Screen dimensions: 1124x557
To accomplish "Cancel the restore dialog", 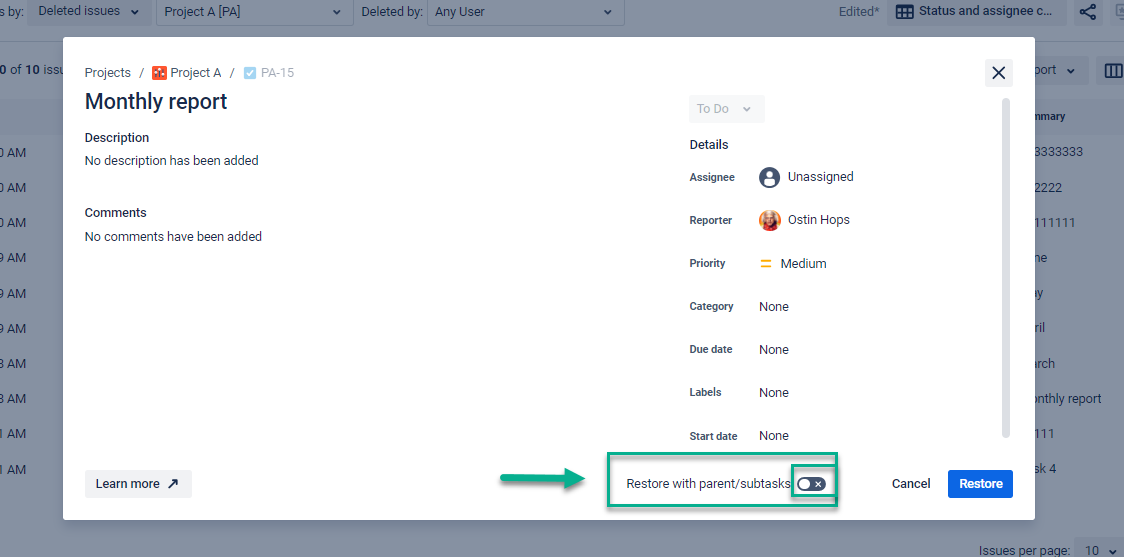I will pyautogui.click(x=910, y=484).
